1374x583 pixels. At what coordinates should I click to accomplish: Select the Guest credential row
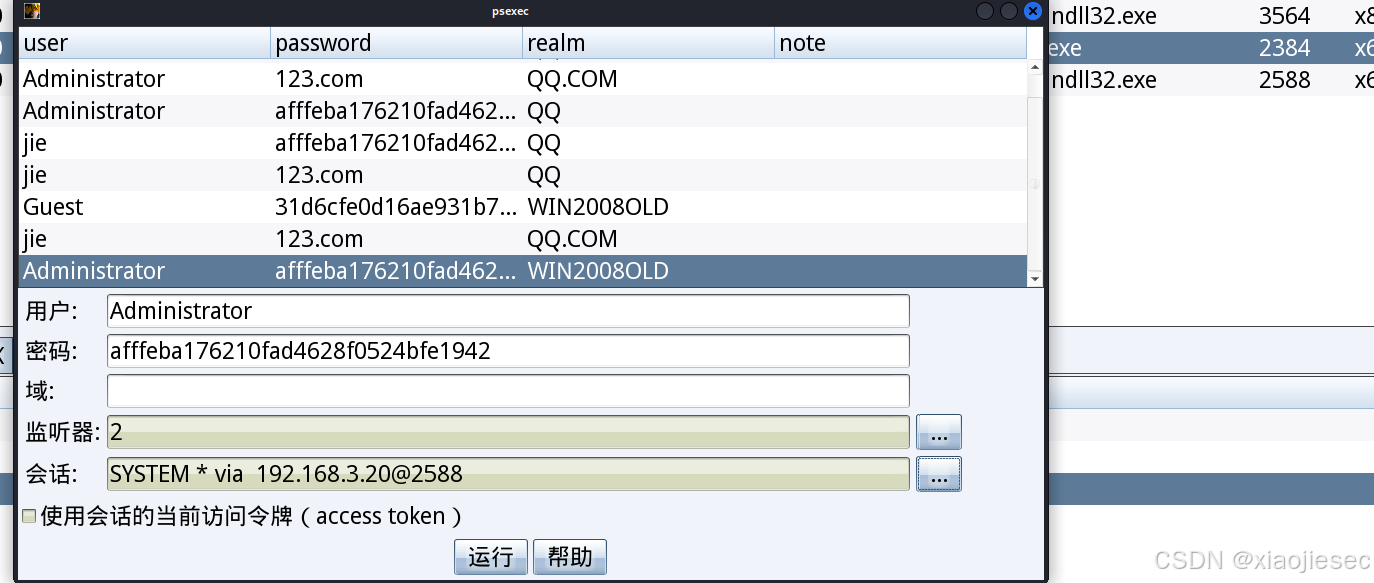[523, 207]
